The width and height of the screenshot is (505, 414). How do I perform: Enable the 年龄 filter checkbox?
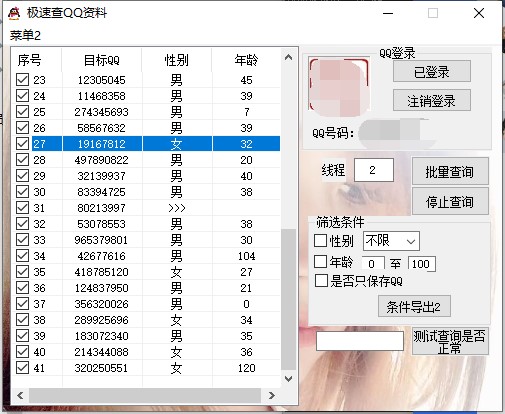tap(320, 262)
